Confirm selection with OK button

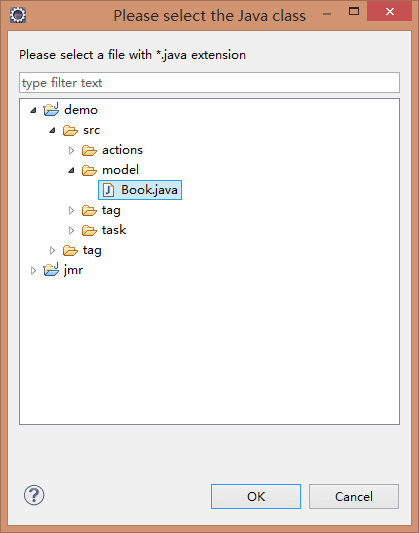(256, 496)
